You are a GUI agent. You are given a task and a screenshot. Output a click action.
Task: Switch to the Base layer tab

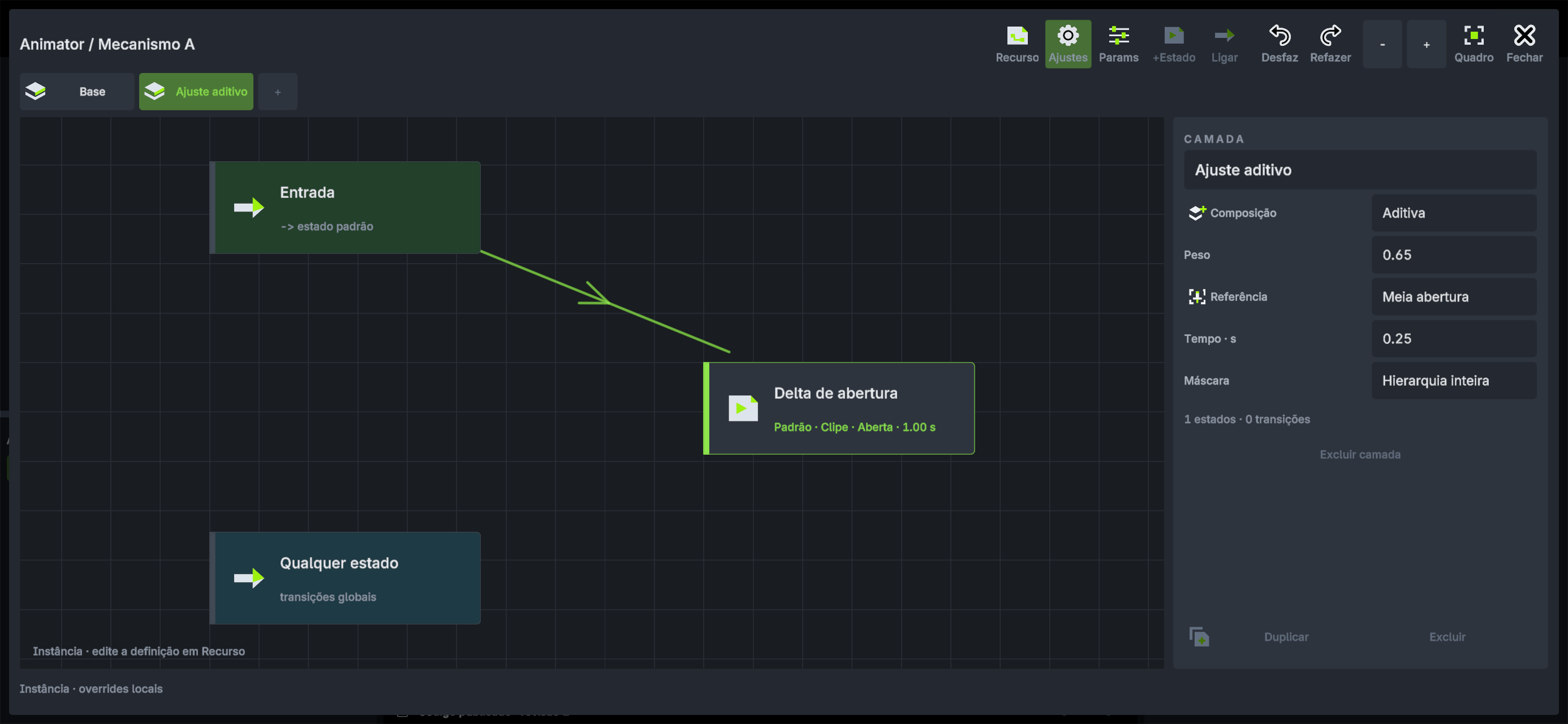tap(77, 91)
